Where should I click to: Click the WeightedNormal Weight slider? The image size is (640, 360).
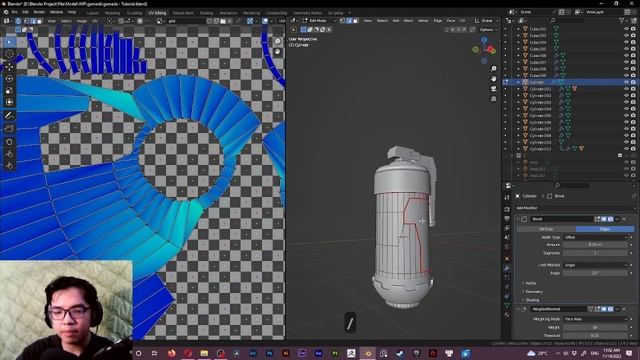tap(595, 327)
